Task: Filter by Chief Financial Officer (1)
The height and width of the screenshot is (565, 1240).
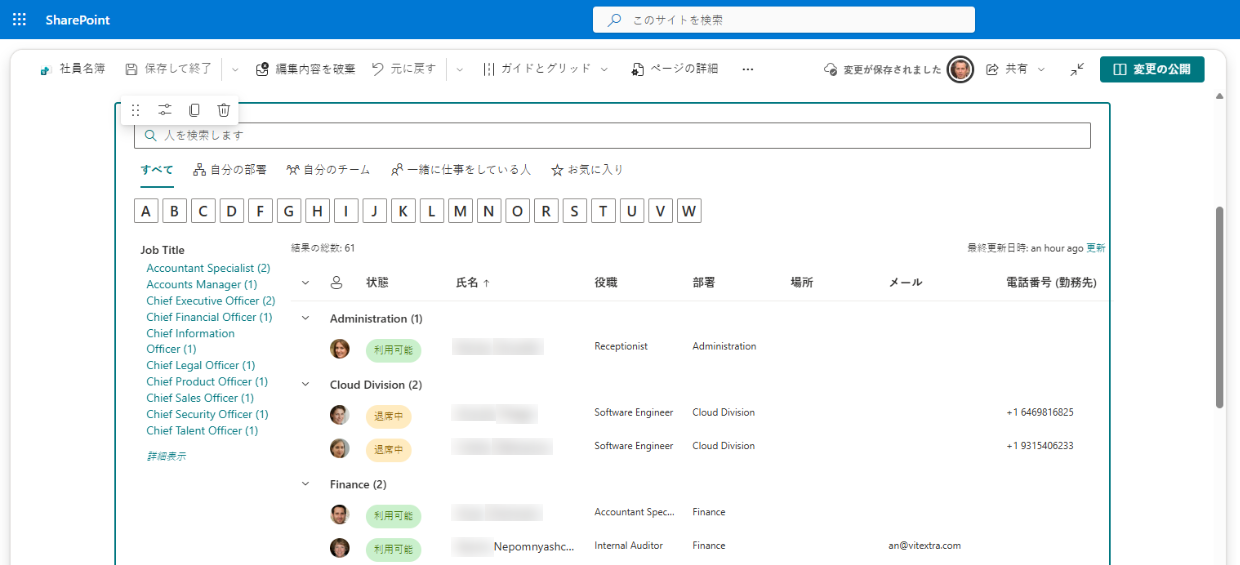Action: pos(209,317)
